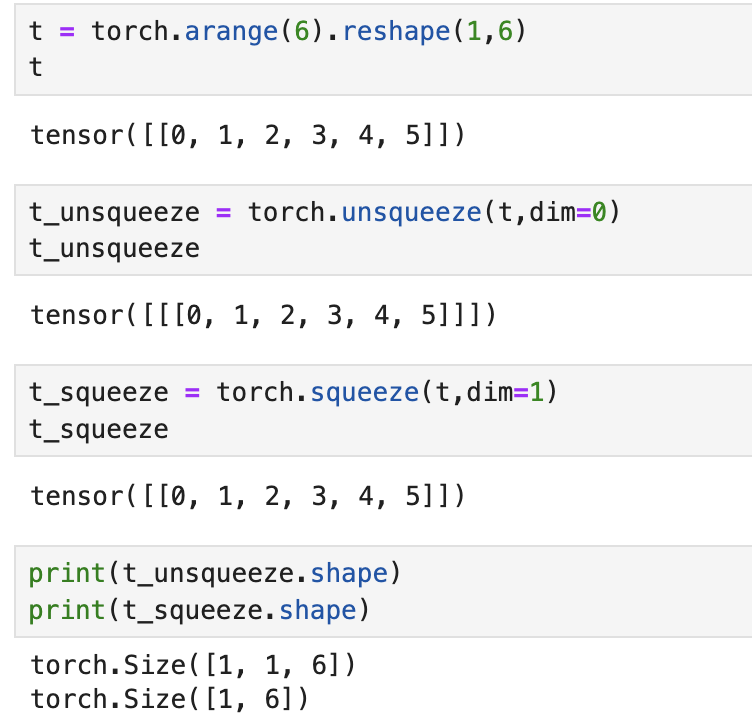Viewport: 752px width, 719px height.
Task: Click the dim=0 argument value
Action: (x=599, y=212)
